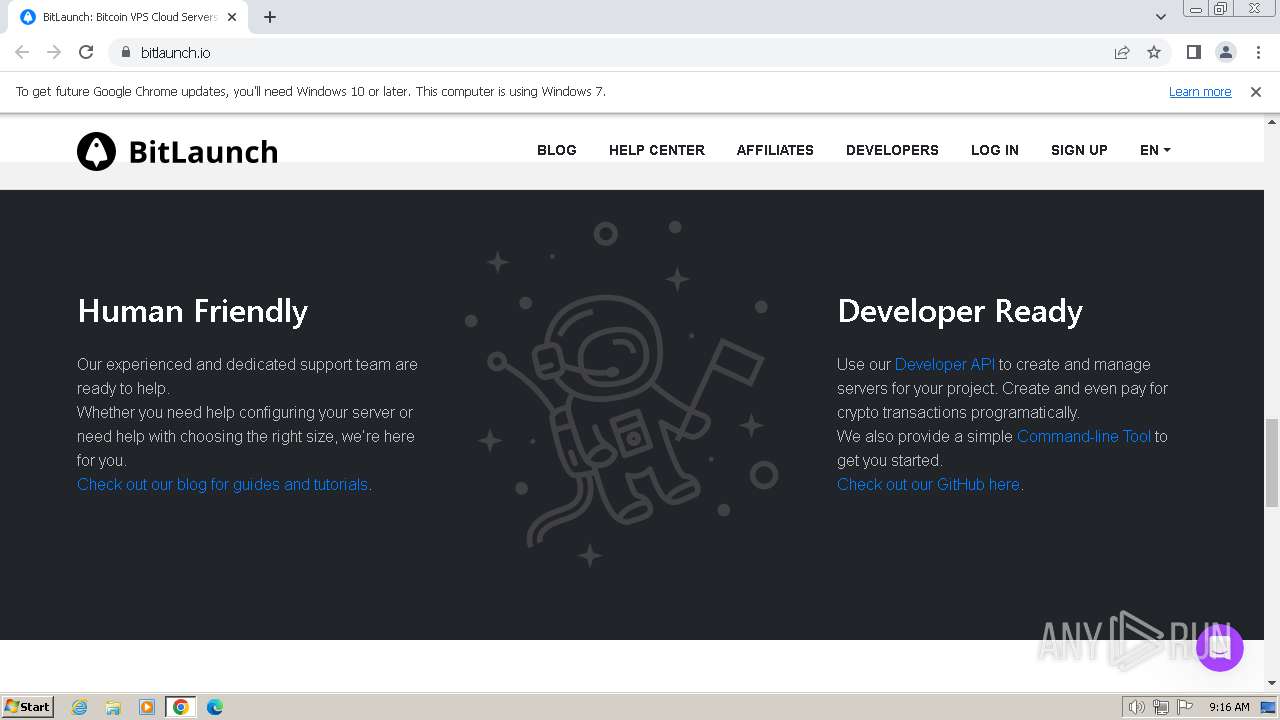Share this page icon in address bar
This screenshot has height=720, width=1280.
(1122, 52)
